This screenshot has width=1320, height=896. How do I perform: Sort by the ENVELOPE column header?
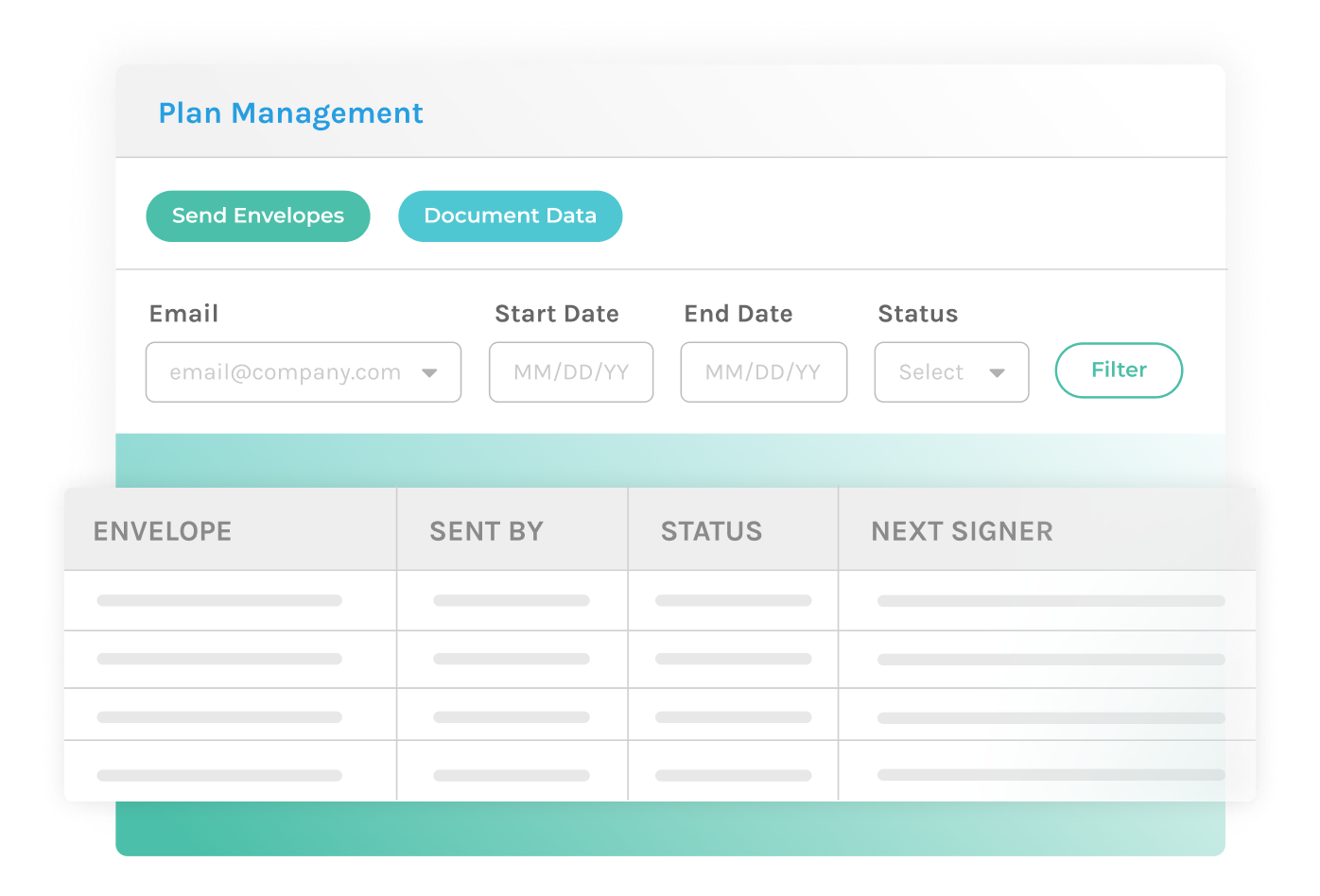[x=162, y=530]
